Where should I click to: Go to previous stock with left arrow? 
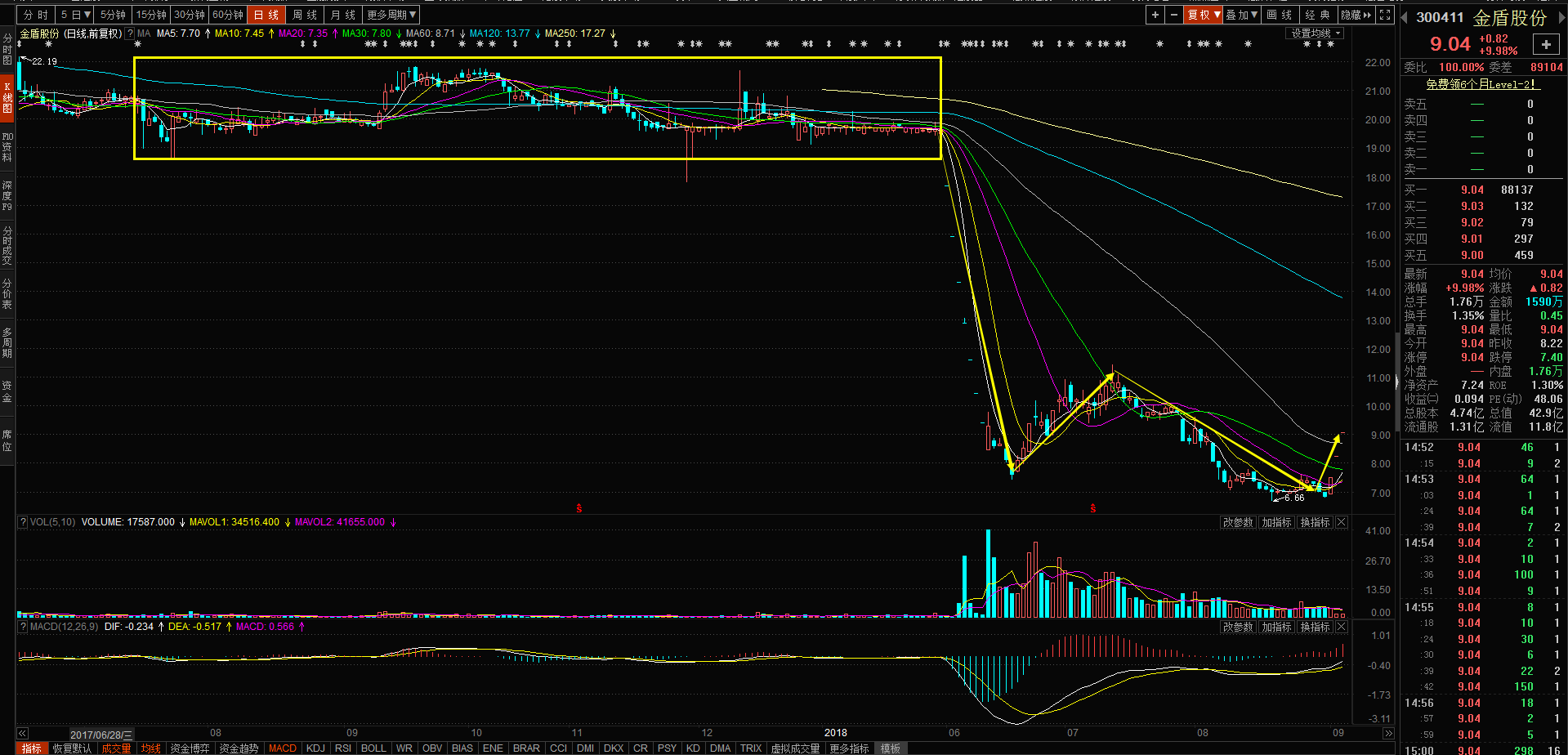click(1405, 17)
